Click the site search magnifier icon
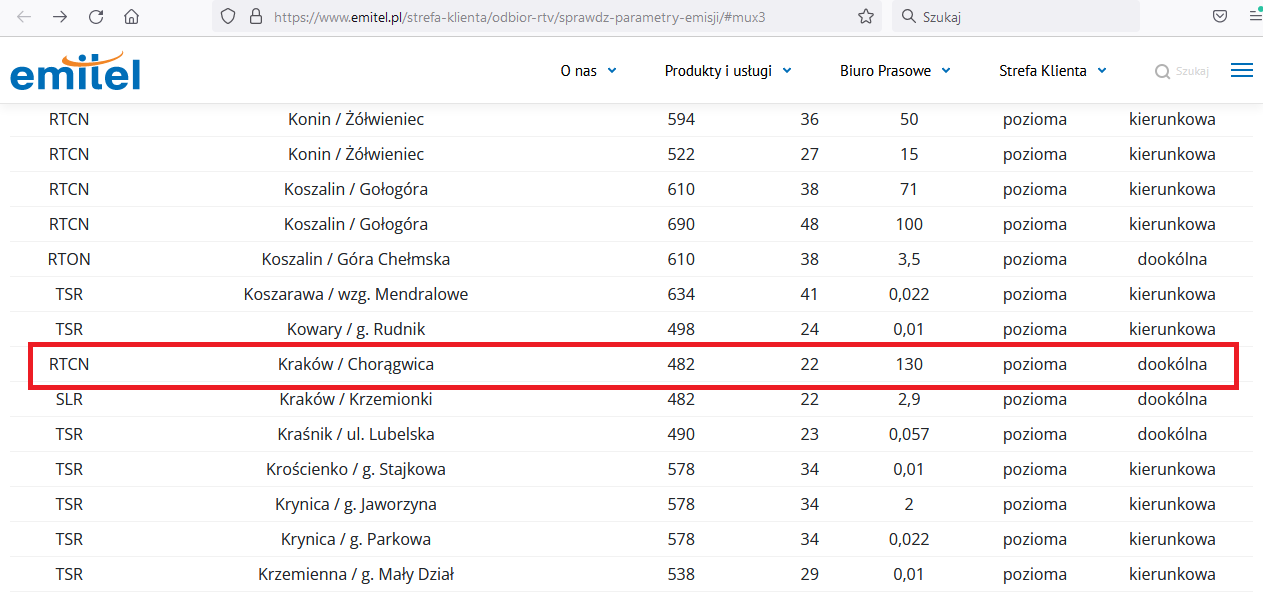The height and width of the screenshot is (597, 1263). pos(1162,72)
